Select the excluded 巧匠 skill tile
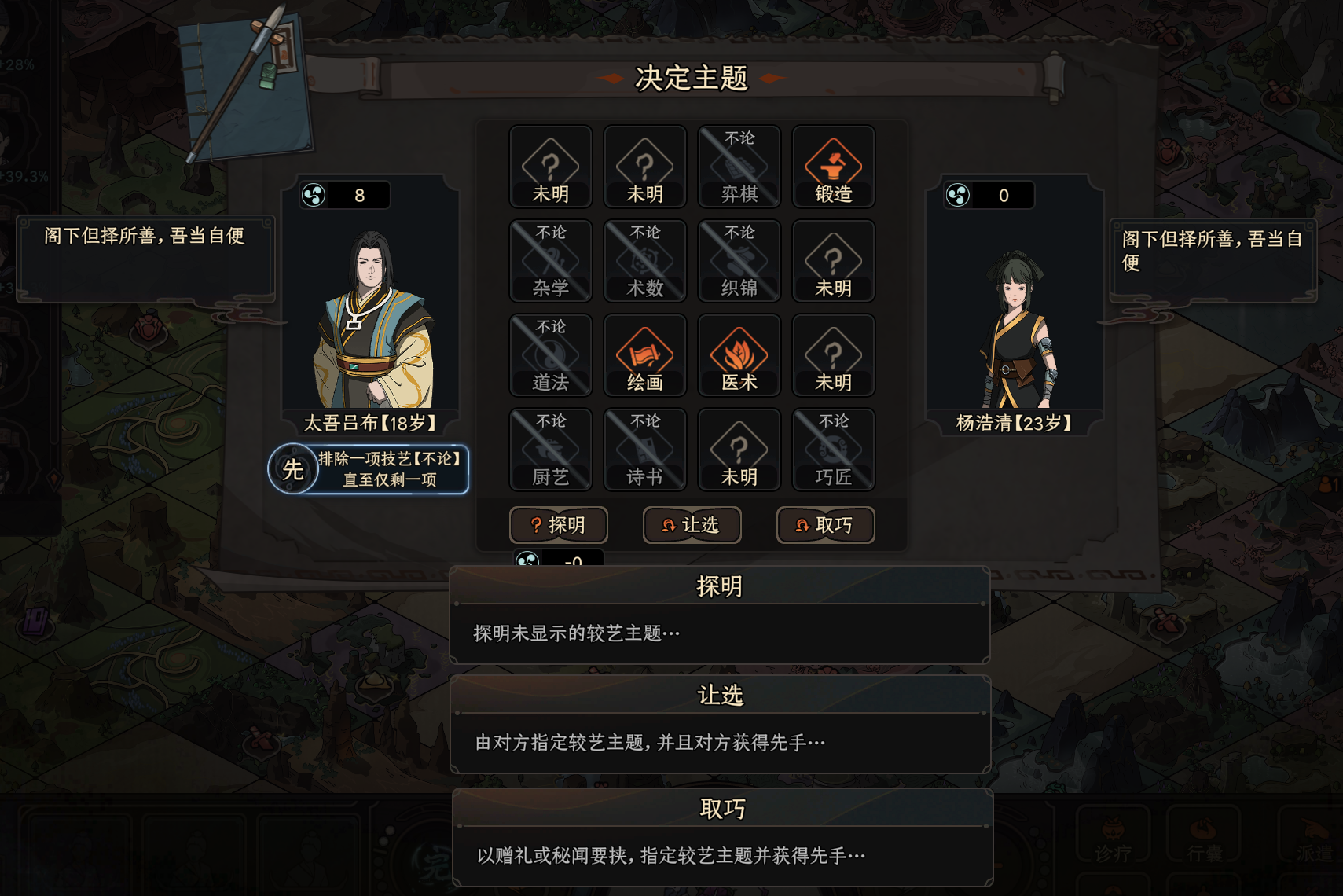This screenshot has height=896, width=1343. click(833, 450)
